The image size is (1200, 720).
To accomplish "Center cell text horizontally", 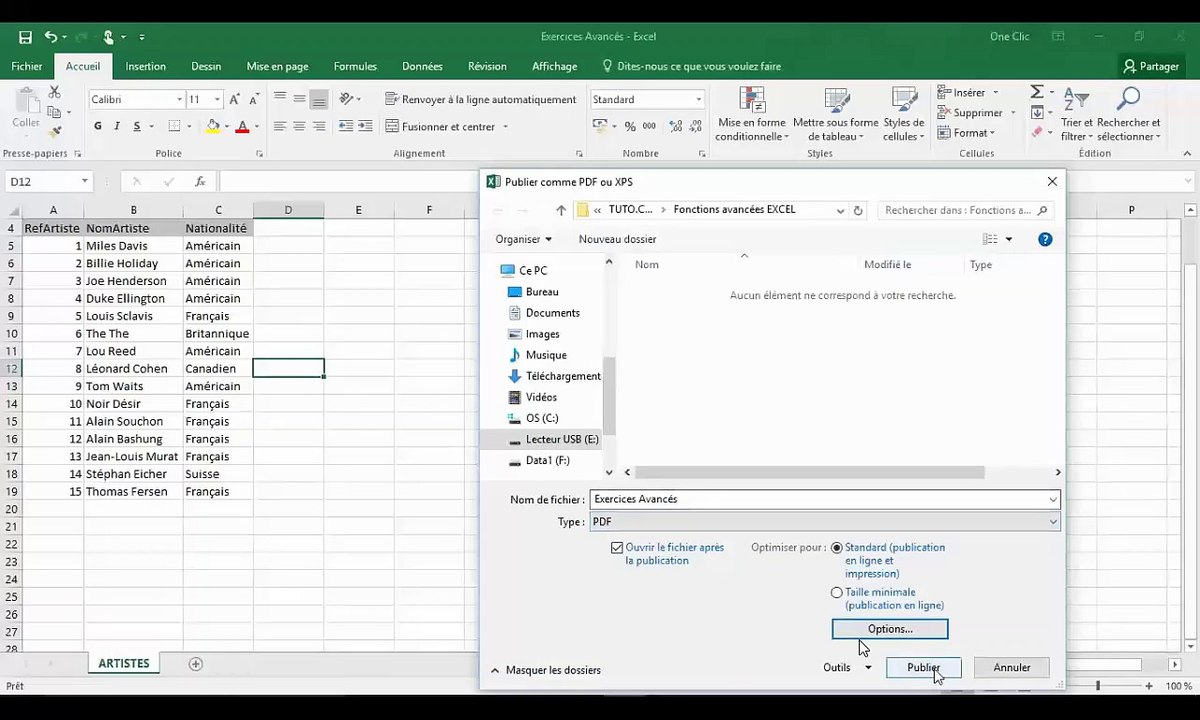I will point(299,127).
